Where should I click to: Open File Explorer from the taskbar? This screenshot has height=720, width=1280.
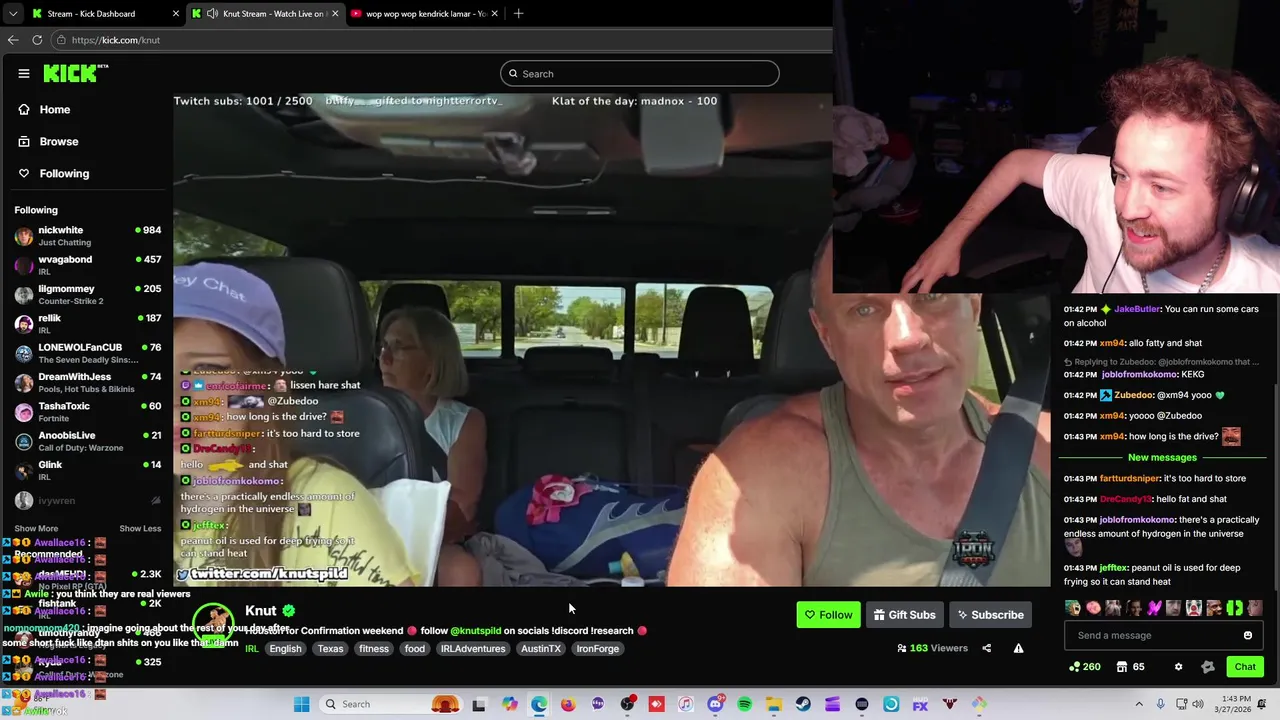coord(774,704)
